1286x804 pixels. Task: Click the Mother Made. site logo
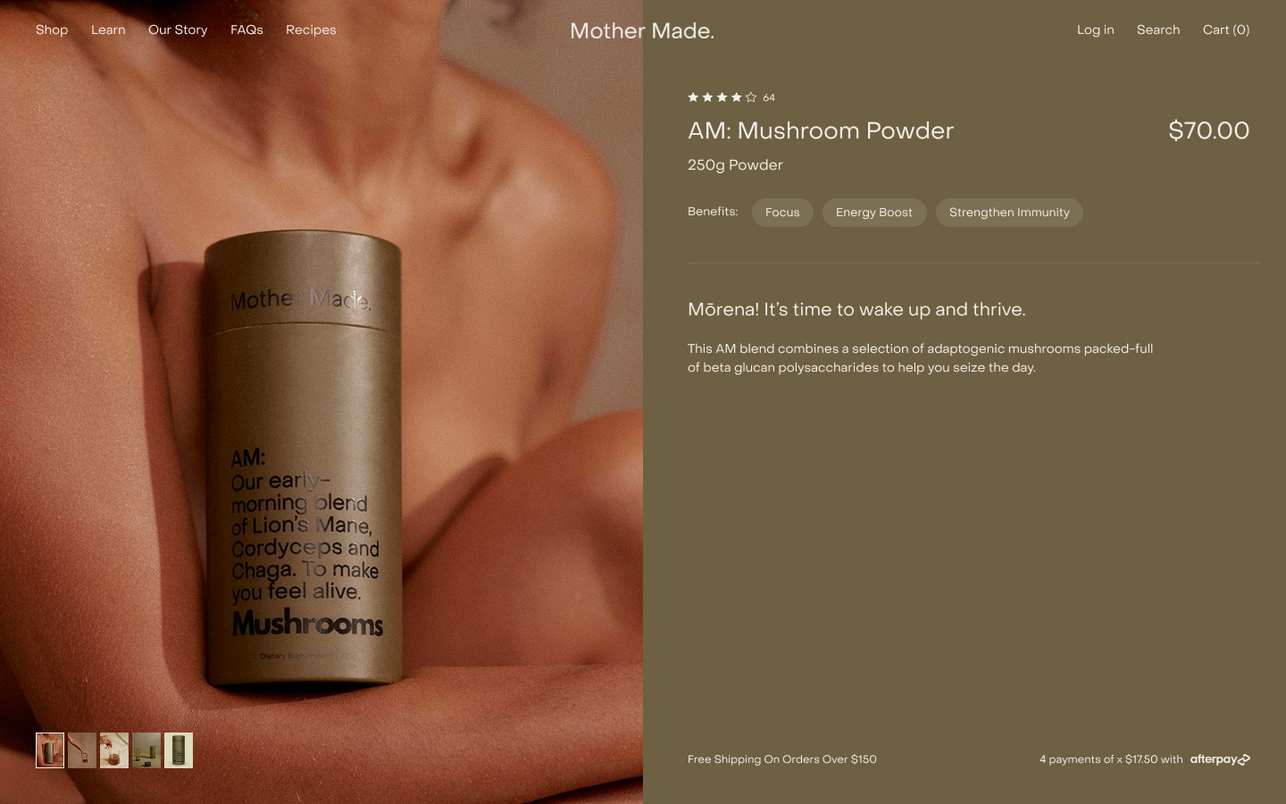coord(642,31)
